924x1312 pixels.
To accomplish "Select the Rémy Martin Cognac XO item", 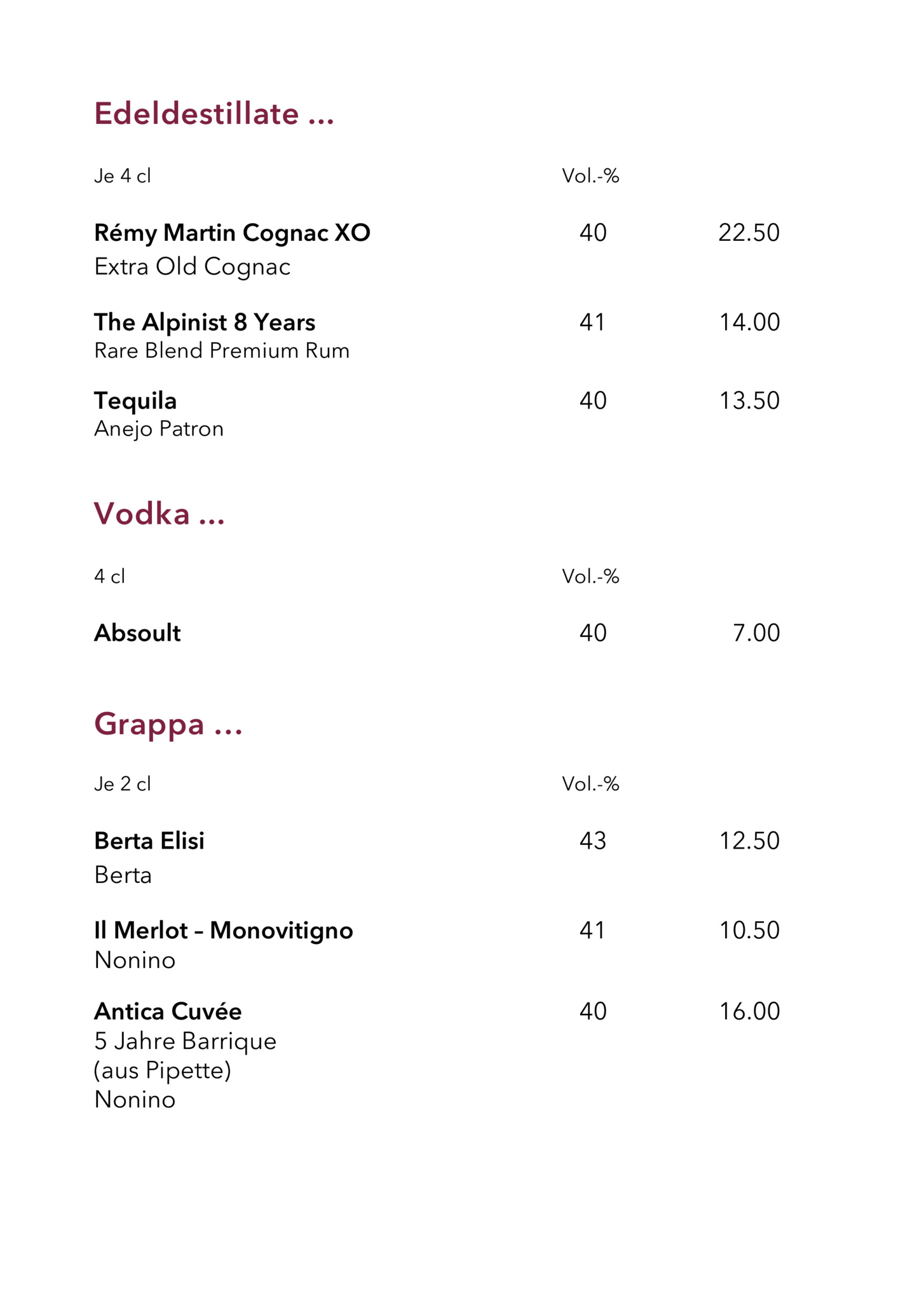I will [232, 233].
